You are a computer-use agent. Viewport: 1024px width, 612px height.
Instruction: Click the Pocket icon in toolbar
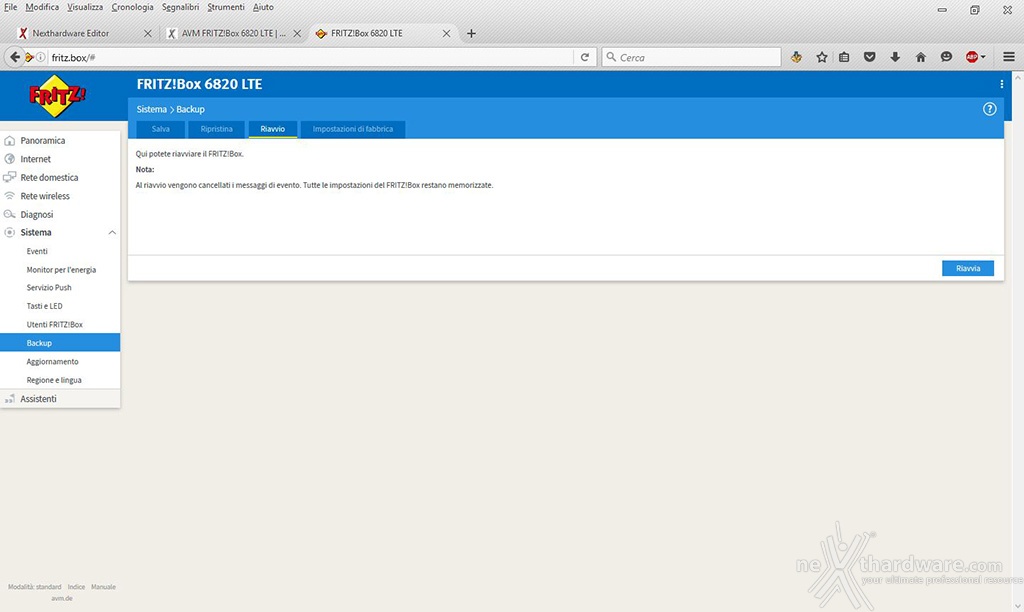869,57
